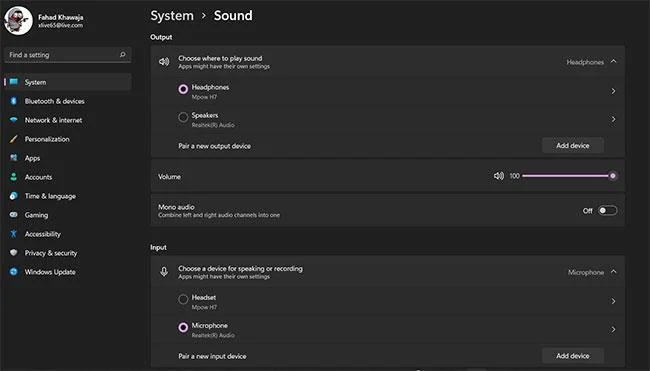This screenshot has width=650, height=371.
Task: Open the Network & internet section
Action: coord(68,120)
